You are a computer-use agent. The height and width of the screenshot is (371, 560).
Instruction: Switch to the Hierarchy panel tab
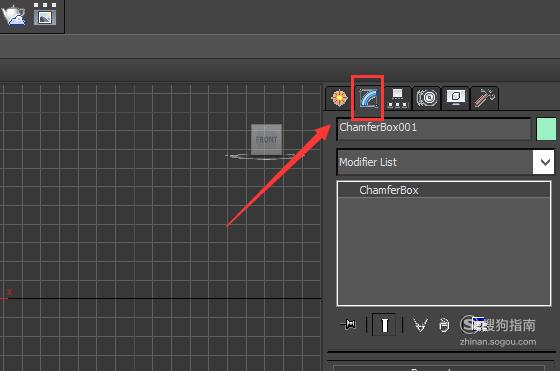397,98
